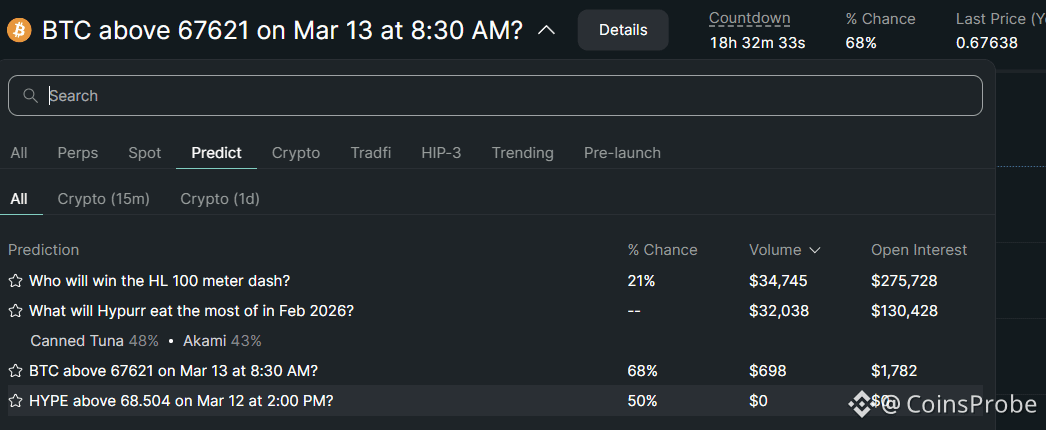
Task: Open the Trending tab
Action: point(522,153)
